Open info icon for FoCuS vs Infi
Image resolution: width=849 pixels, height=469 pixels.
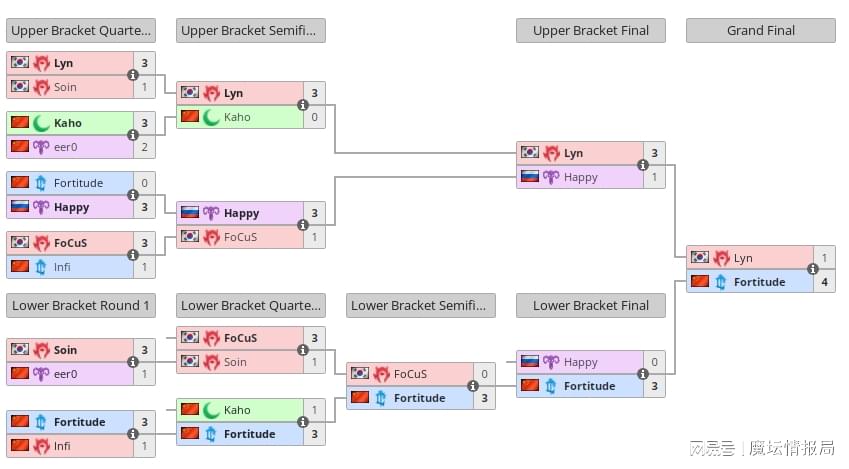[133, 255]
